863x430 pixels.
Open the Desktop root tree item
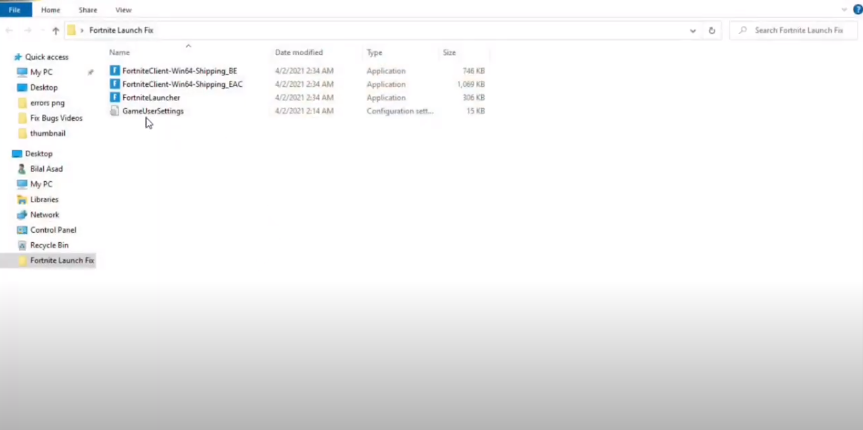(39, 154)
